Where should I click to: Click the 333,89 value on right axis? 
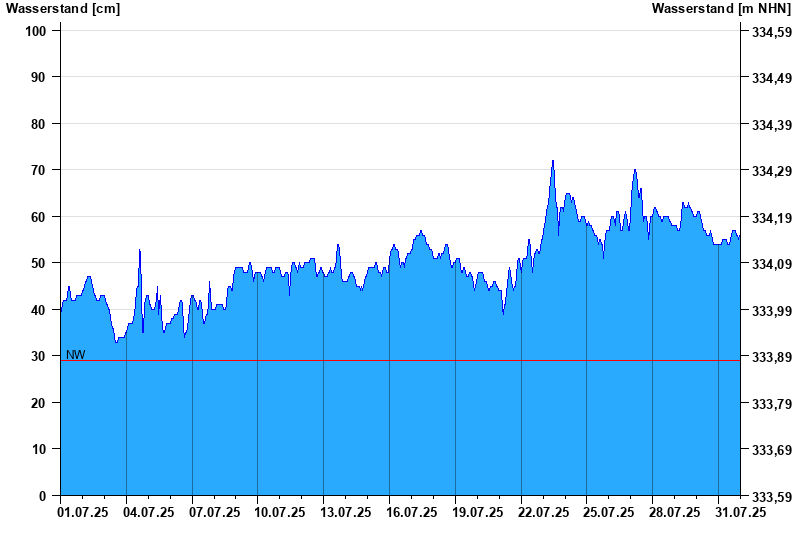(x=772, y=357)
